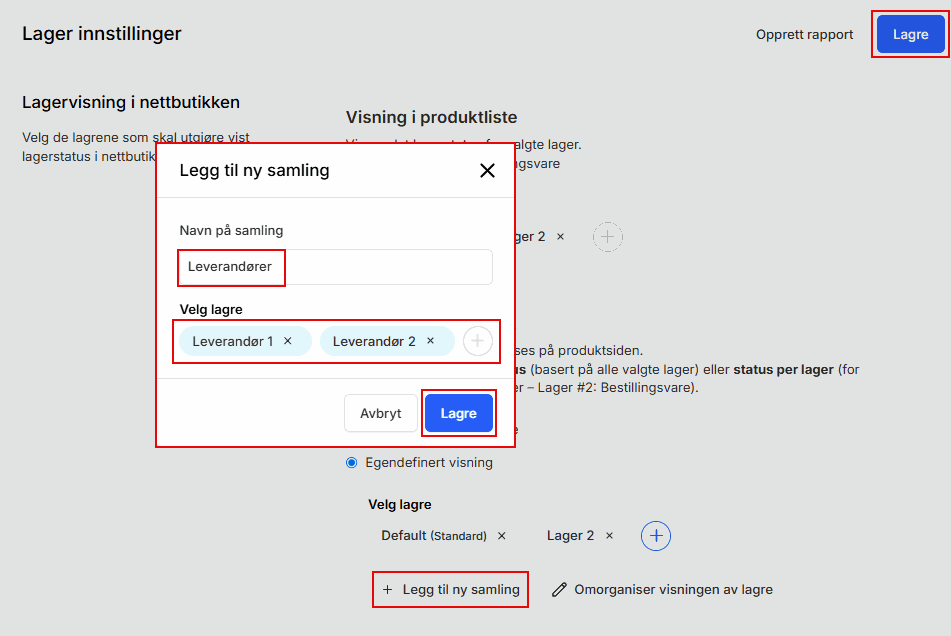Remove Lager 2 in Visning i produktliste
The width and height of the screenshot is (951, 636).
[x=561, y=237]
